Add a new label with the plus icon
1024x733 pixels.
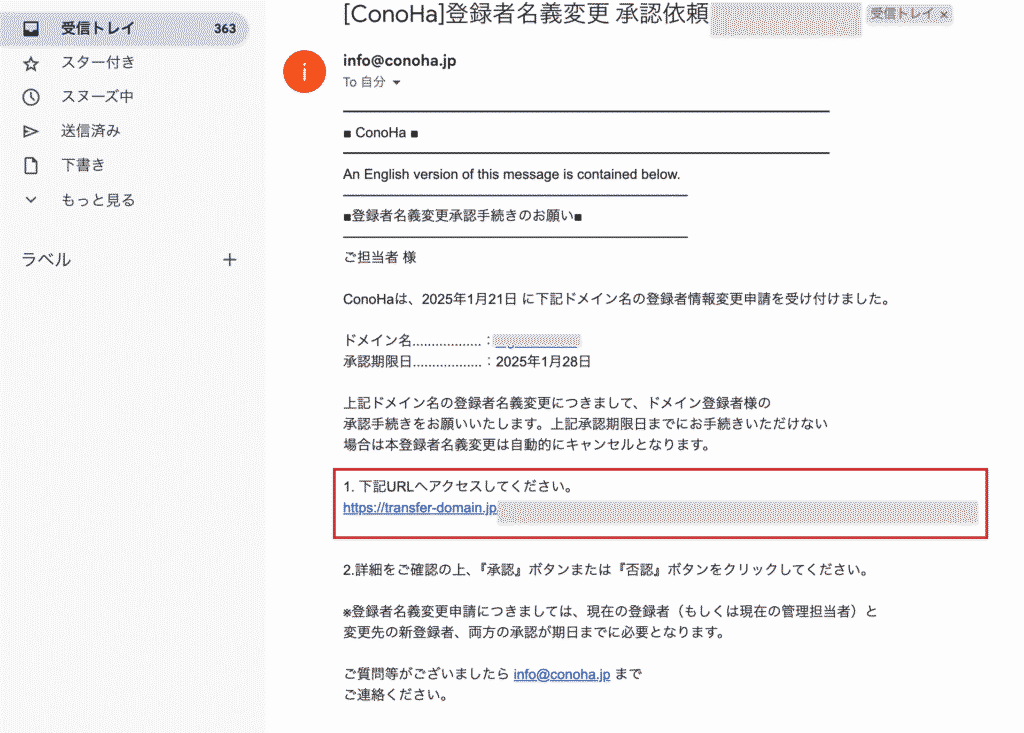point(229,260)
